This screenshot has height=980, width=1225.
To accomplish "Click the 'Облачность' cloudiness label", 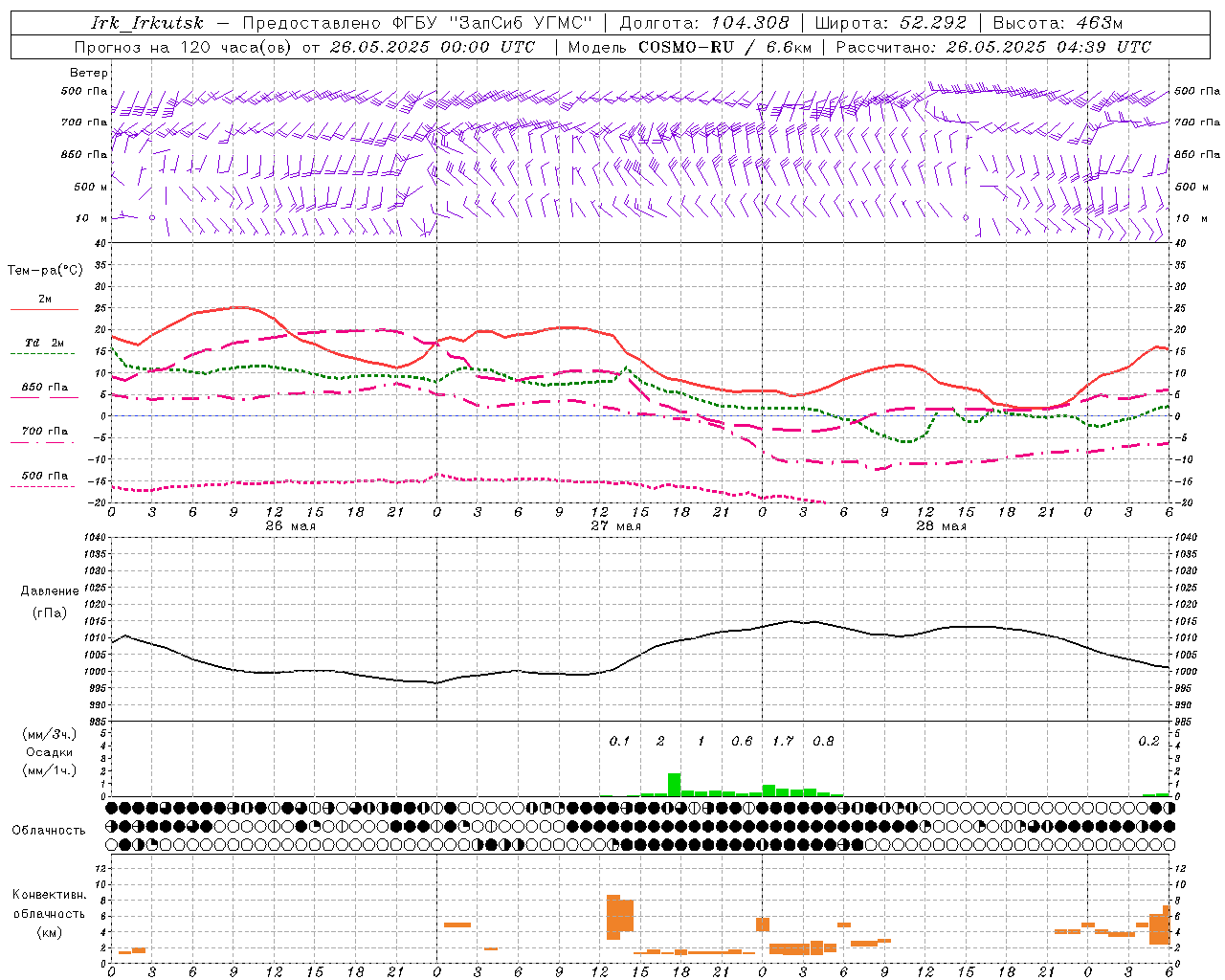I will 49,830.
